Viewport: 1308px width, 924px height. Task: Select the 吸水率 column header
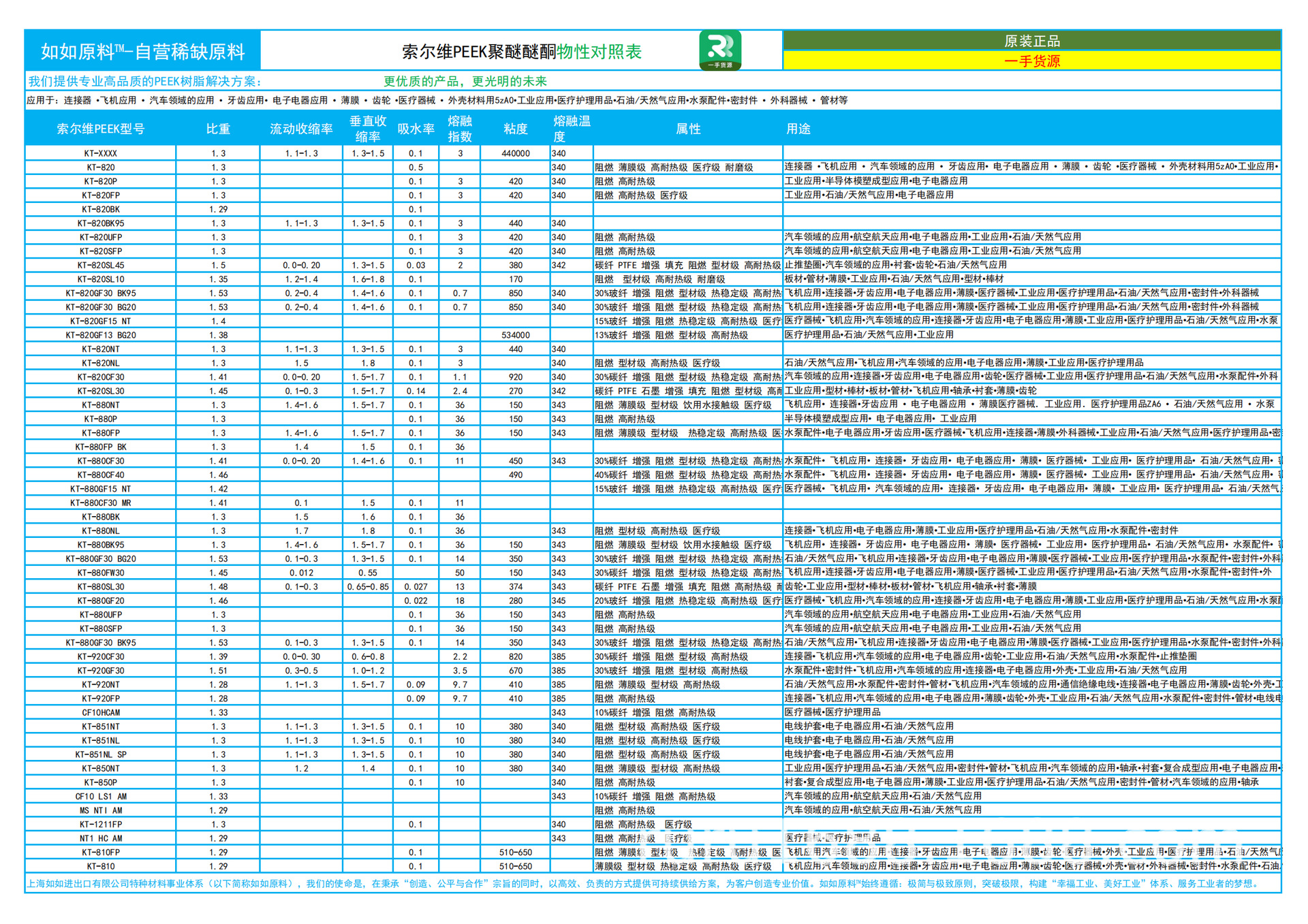point(418,129)
